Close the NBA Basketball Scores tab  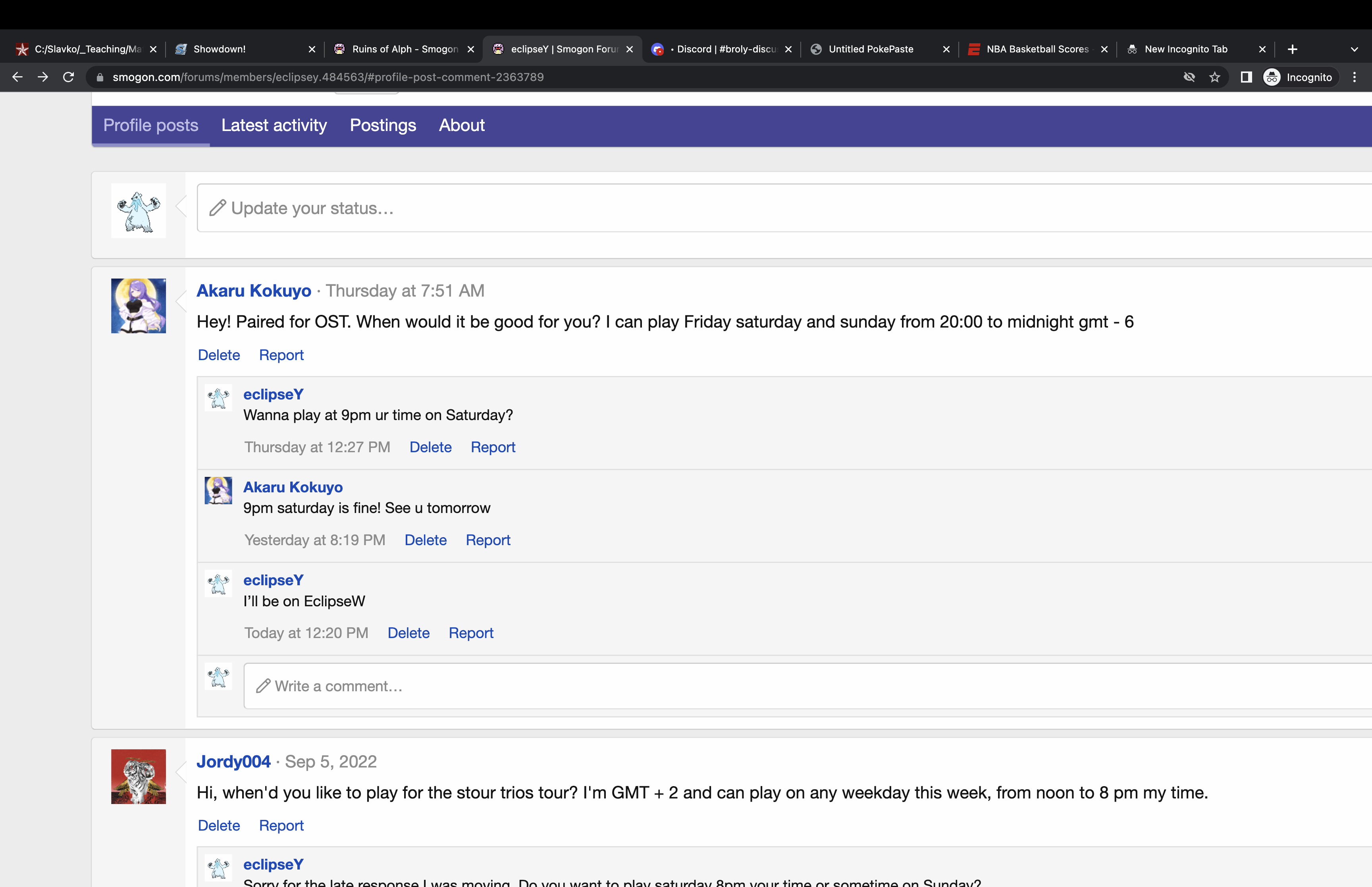[x=1104, y=50]
